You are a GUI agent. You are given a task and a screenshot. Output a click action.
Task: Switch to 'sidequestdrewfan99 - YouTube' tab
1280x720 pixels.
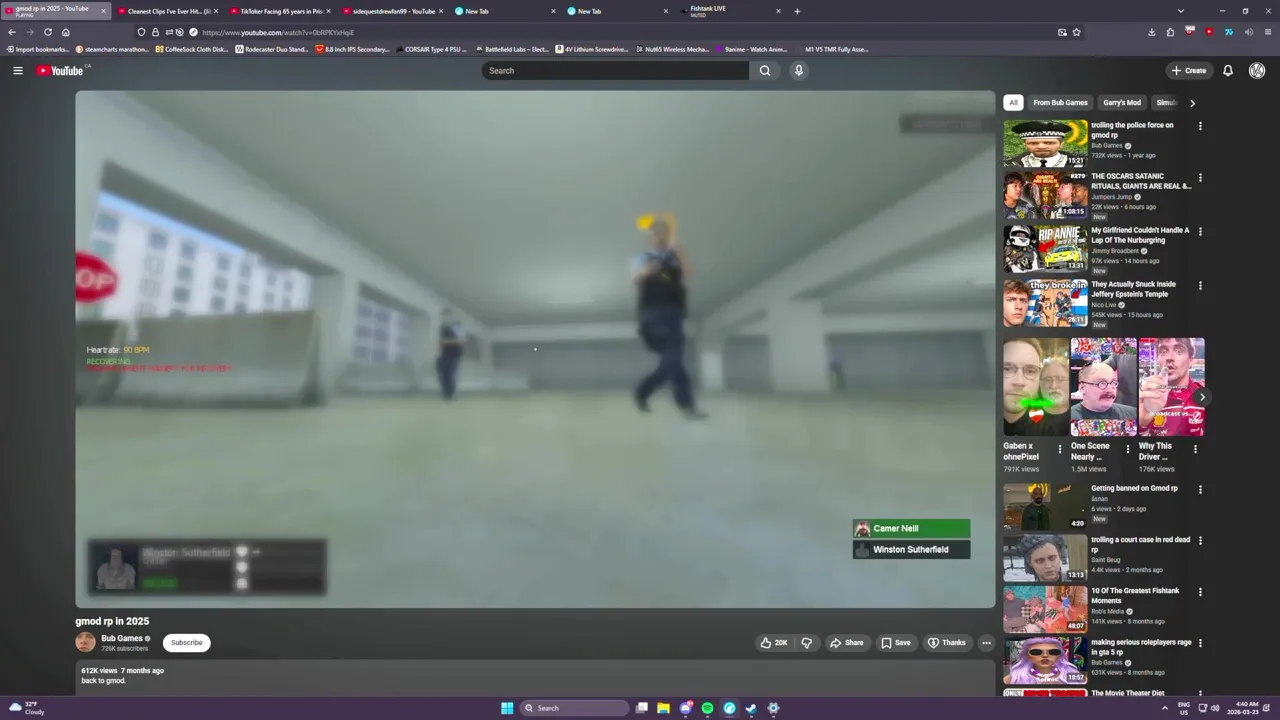(391, 11)
